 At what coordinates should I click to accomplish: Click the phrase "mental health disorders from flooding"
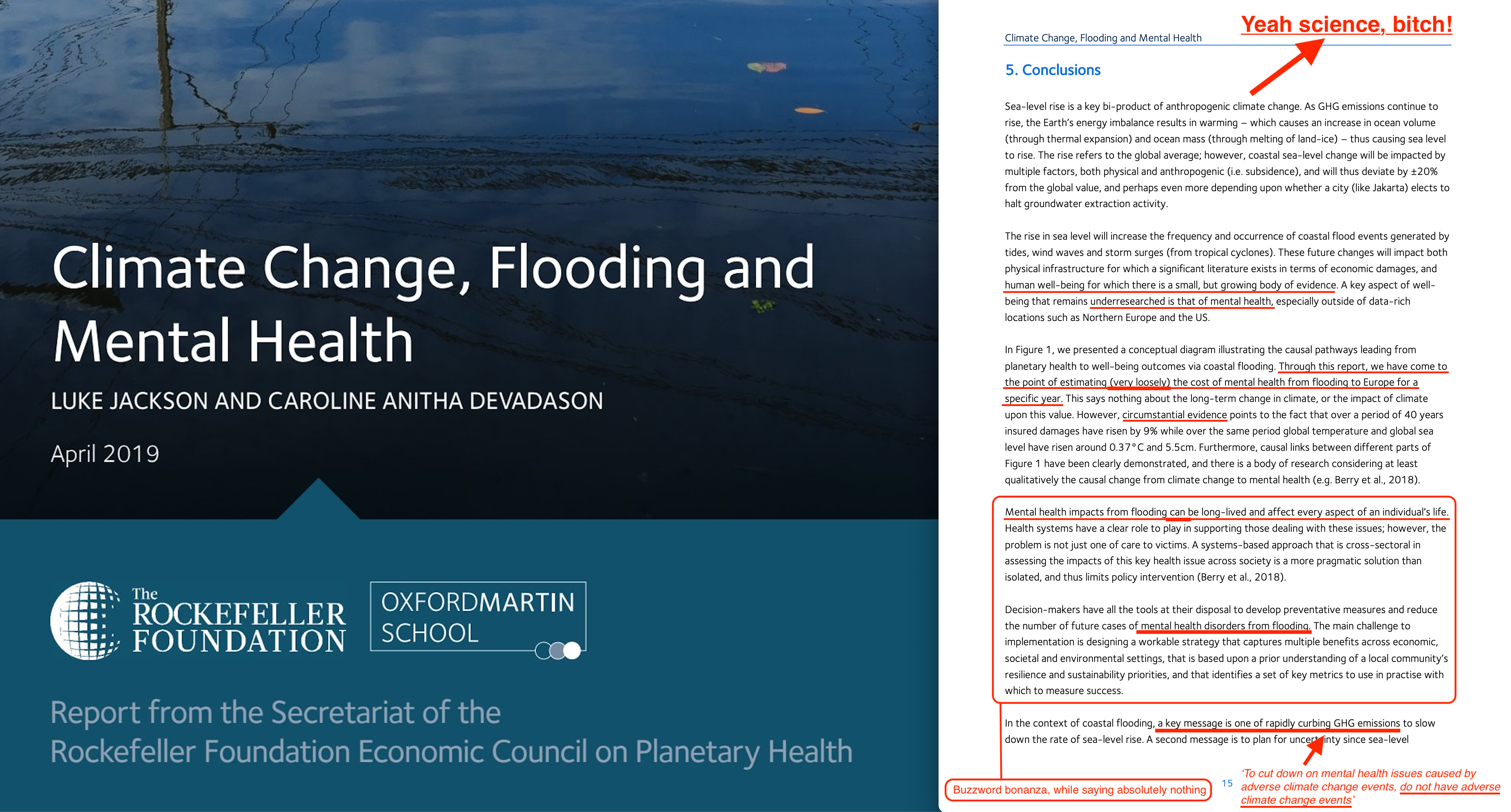tap(1225, 625)
